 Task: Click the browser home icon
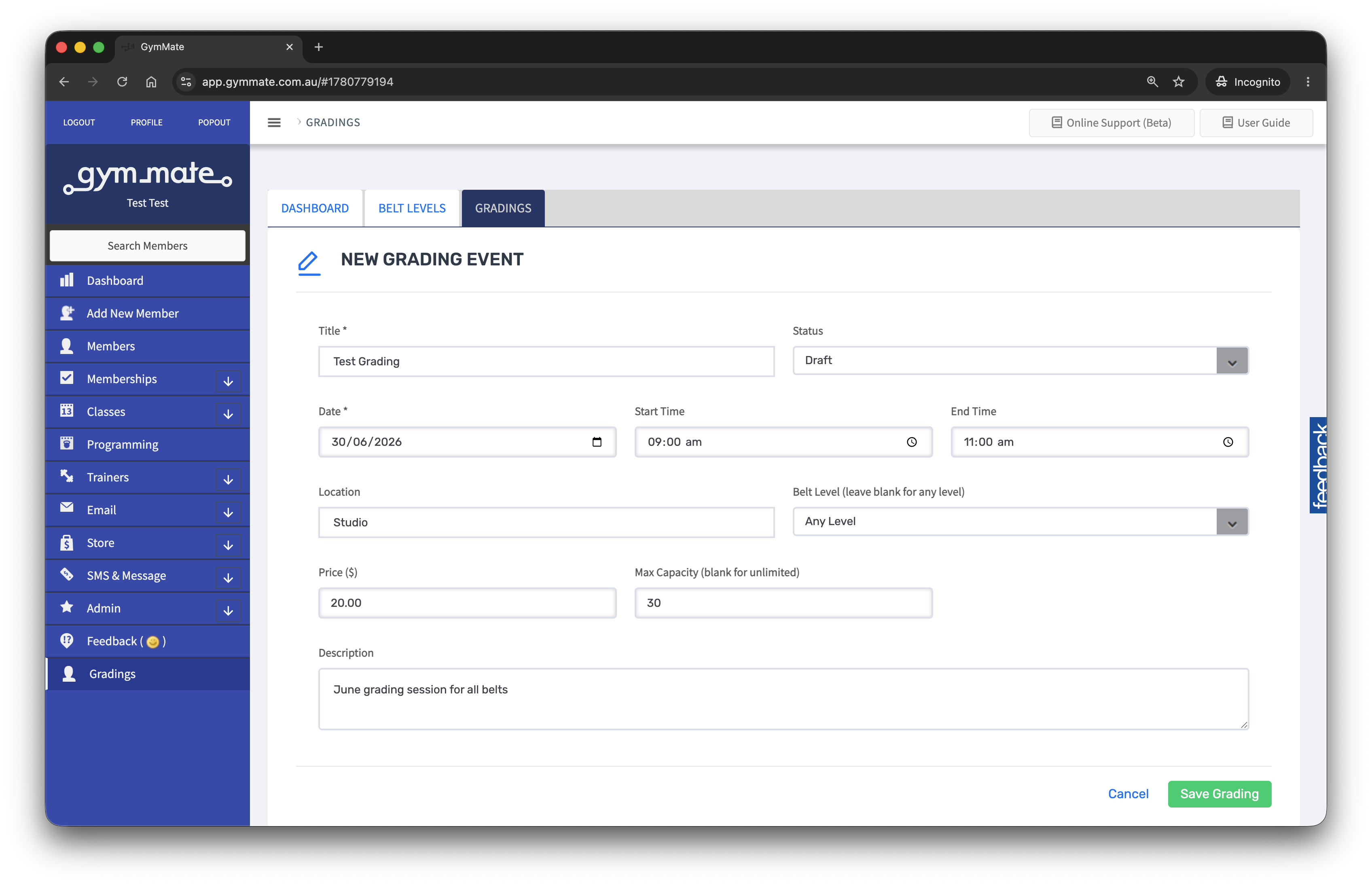pos(151,82)
